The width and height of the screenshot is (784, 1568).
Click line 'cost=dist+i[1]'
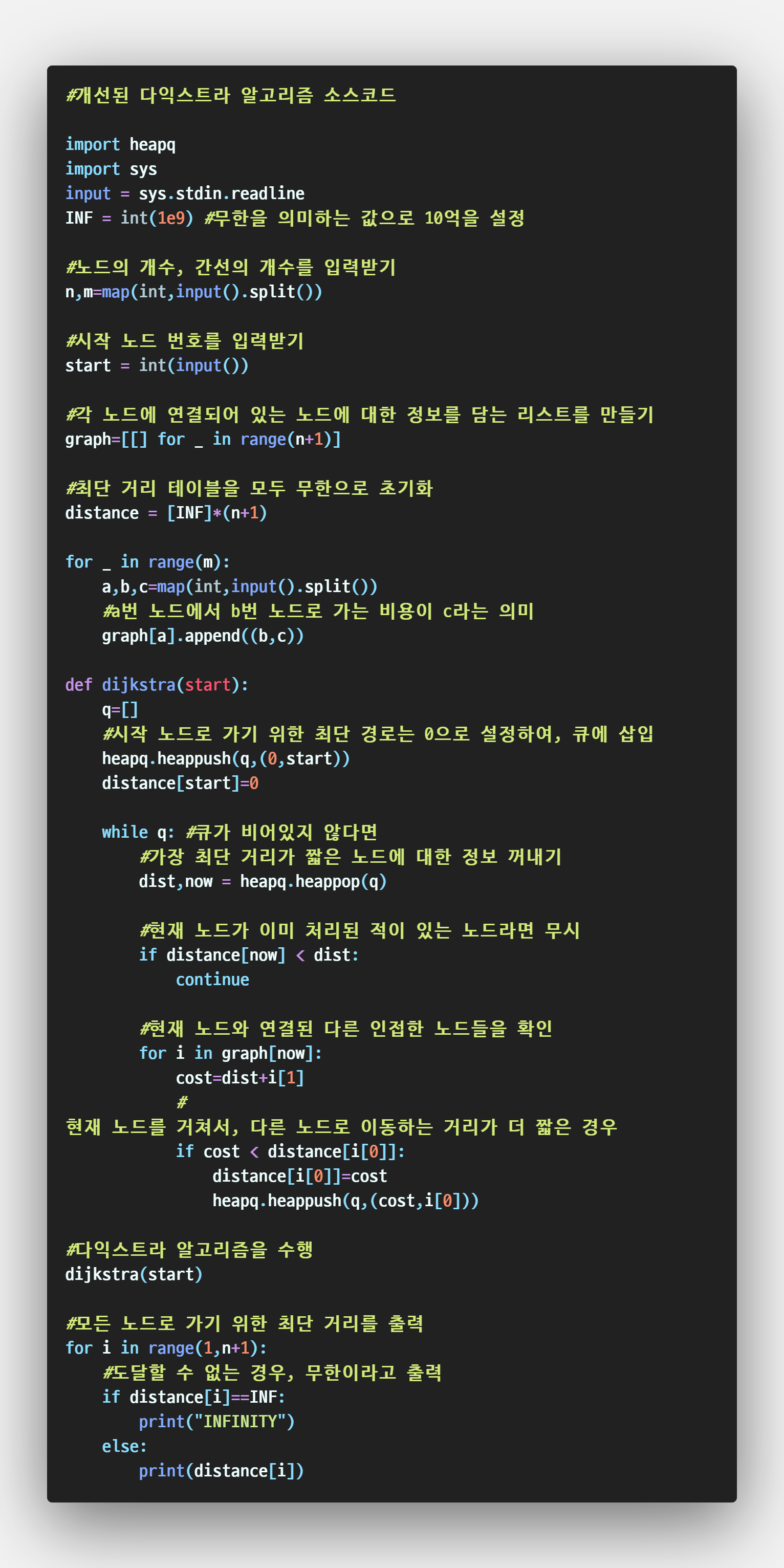[240, 1077]
